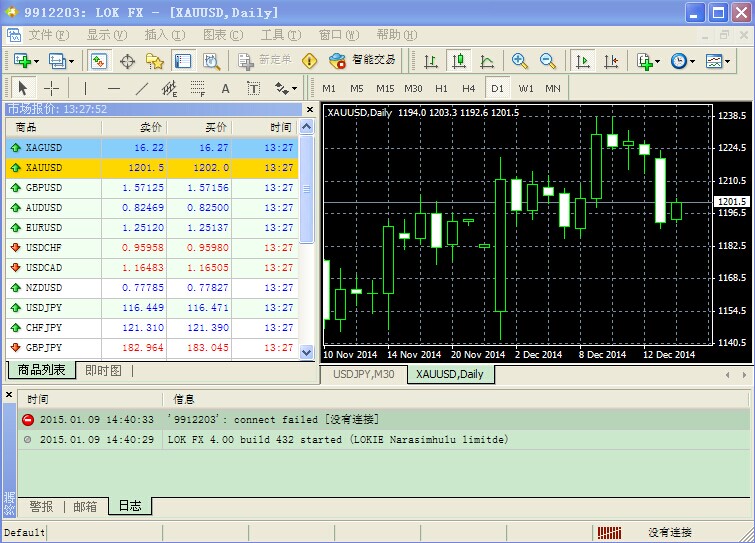
Task: Select the crosshair tool
Action: [51, 89]
